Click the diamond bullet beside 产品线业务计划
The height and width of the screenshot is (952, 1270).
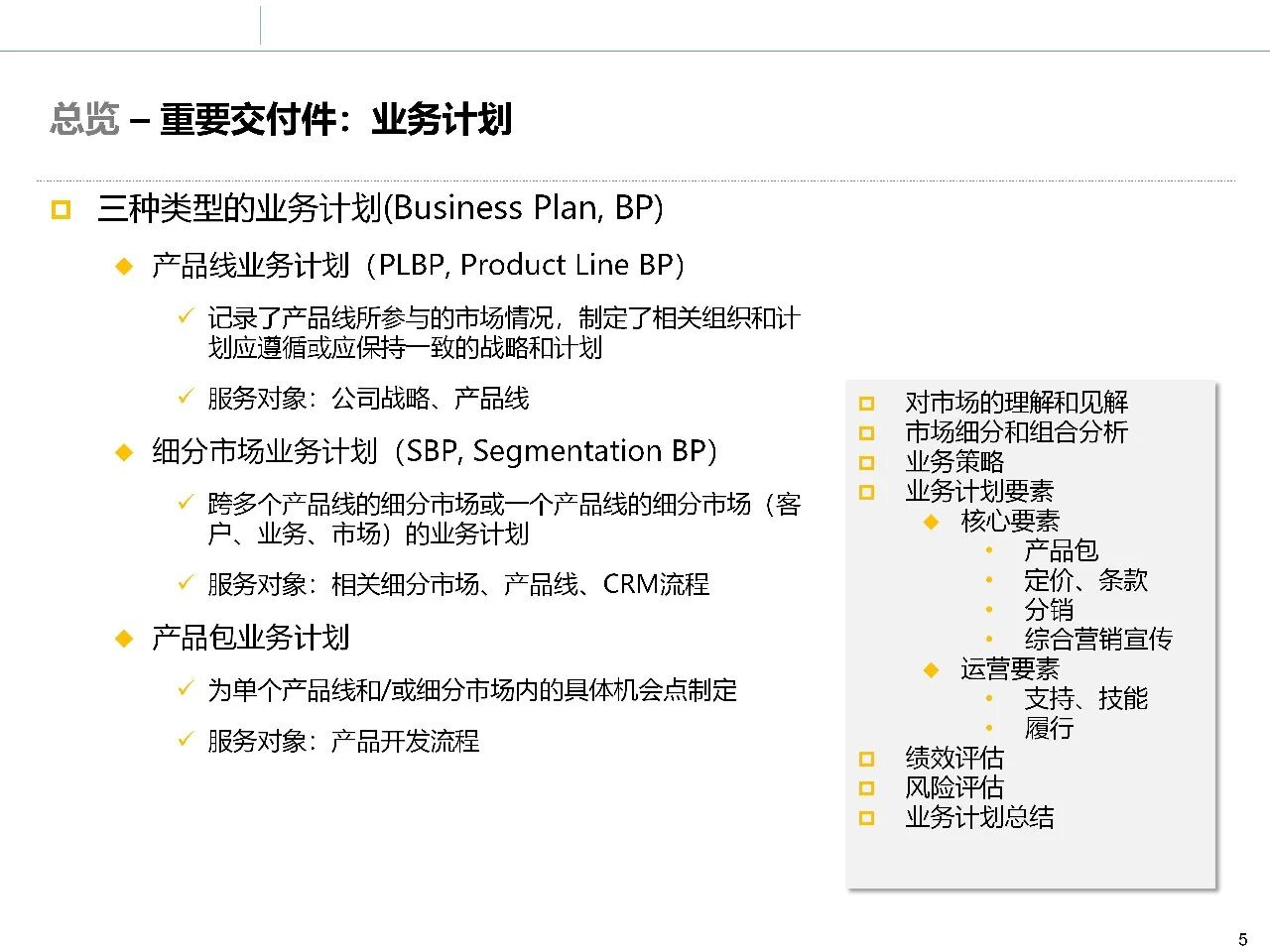(124, 266)
